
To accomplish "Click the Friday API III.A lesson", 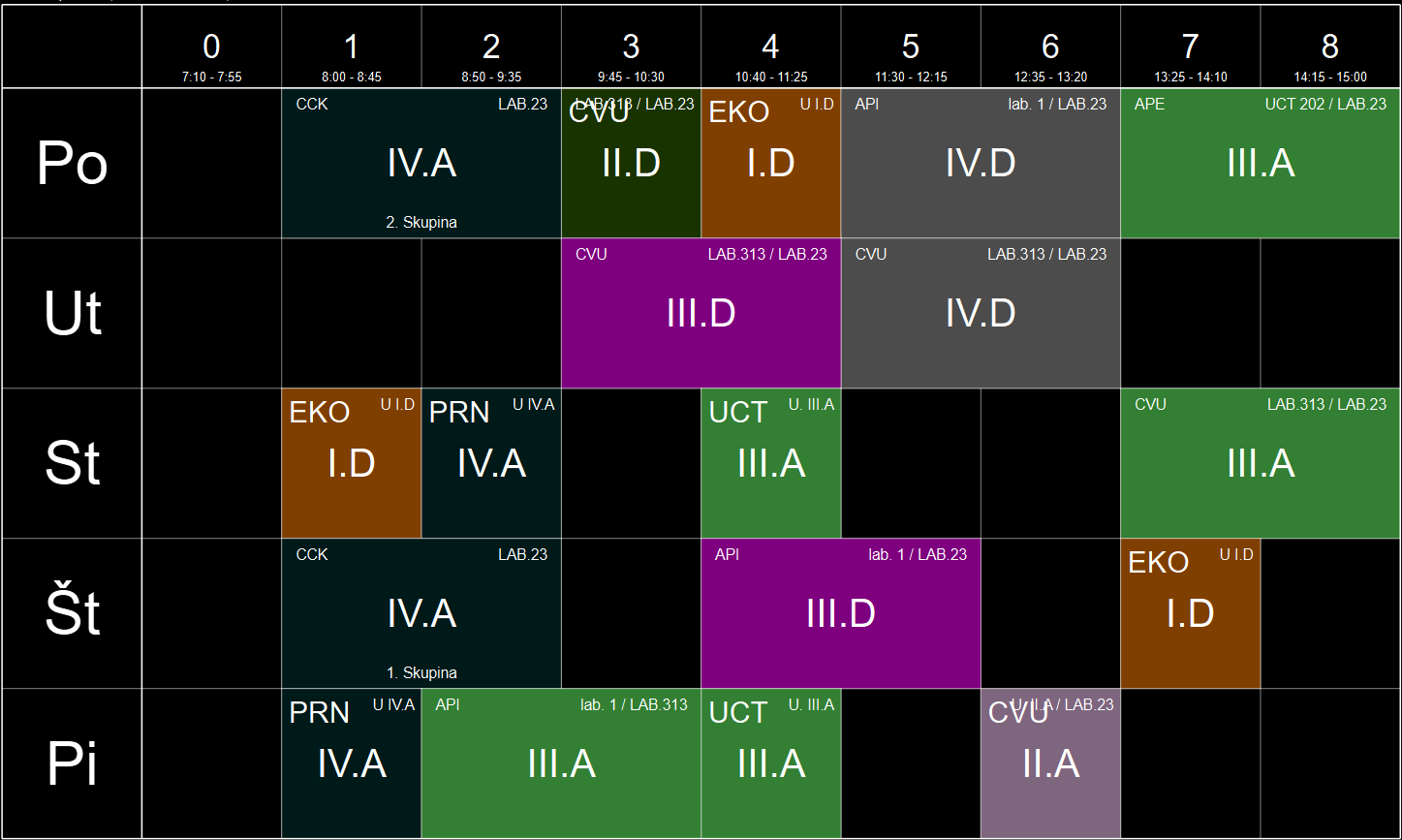I will pyautogui.click(x=561, y=763).
